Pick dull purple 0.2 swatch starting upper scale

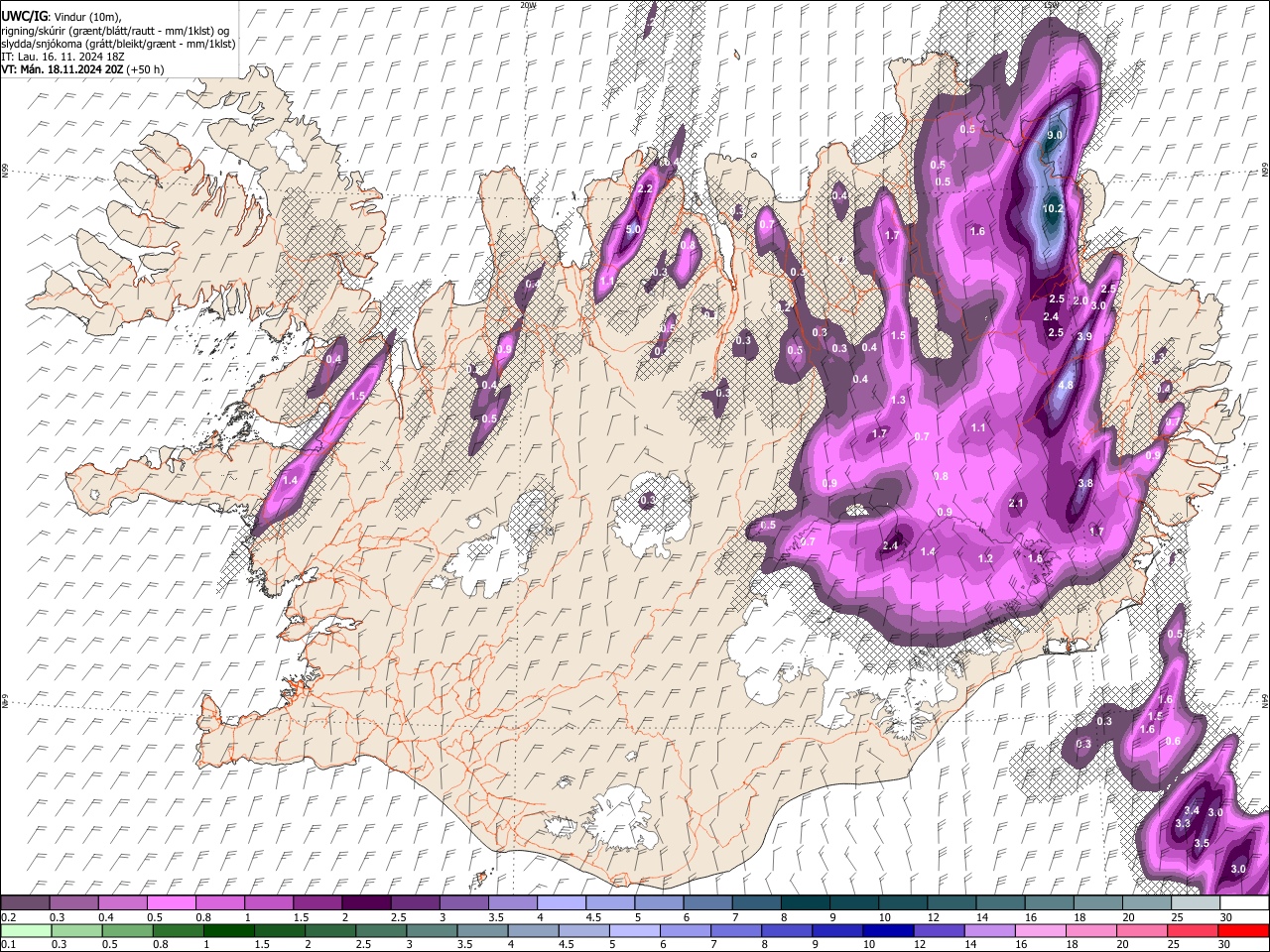pyautogui.click(x=26, y=903)
